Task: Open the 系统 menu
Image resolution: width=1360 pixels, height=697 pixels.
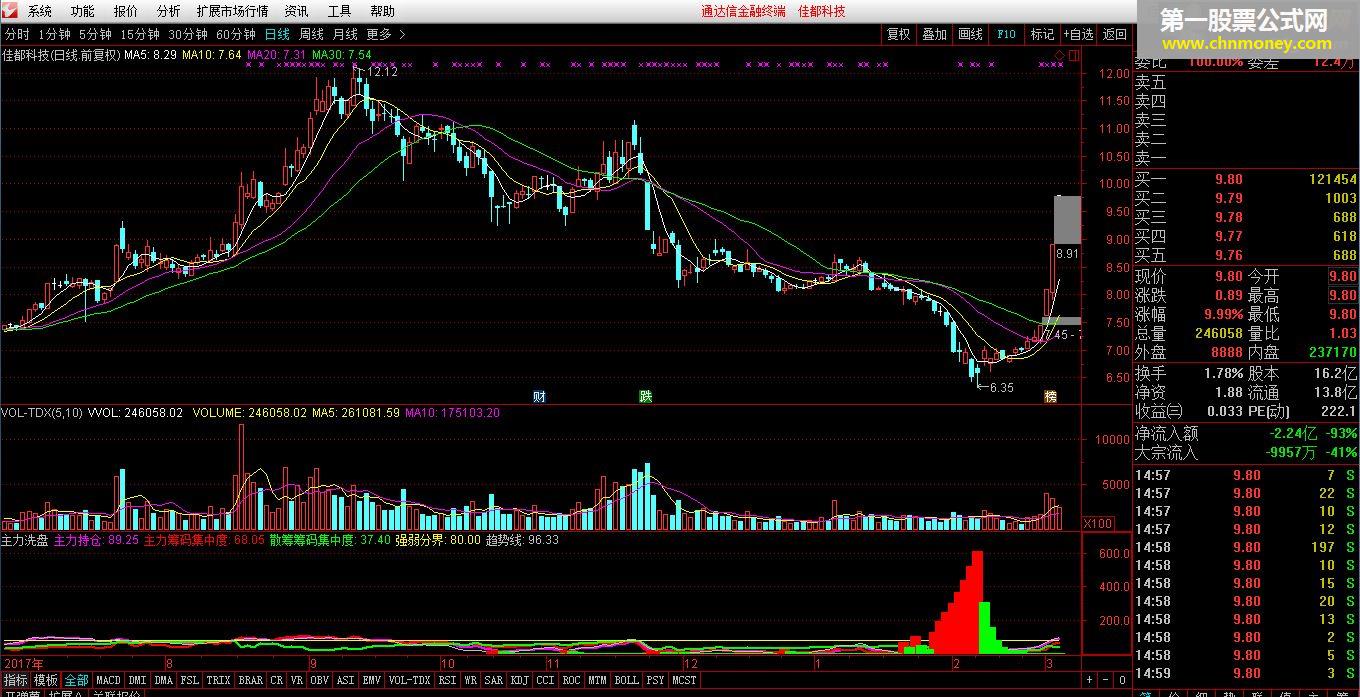Action: [40, 11]
